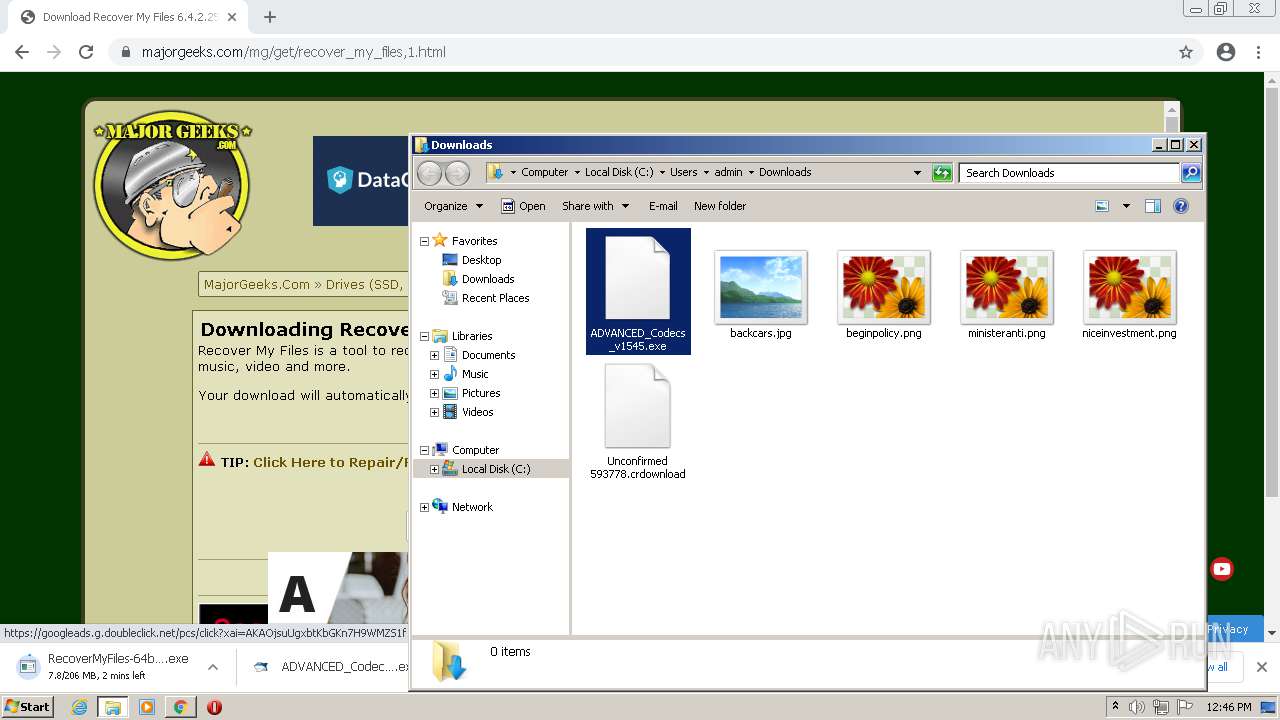Open the Windows Start menu
The image size is (1280, 720).
click(x=27, y=706)
